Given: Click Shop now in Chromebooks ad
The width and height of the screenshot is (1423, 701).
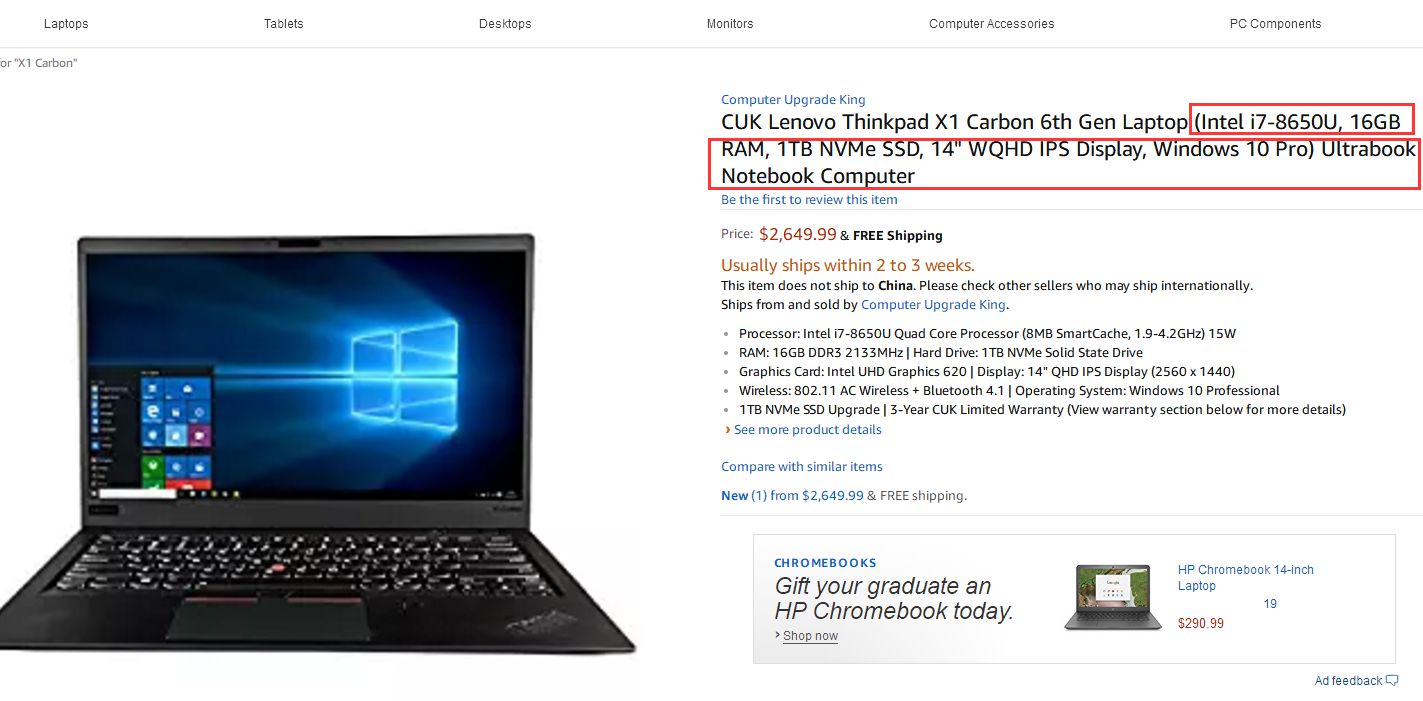Looking at the screenshot, I should click(x=810, y=636).
